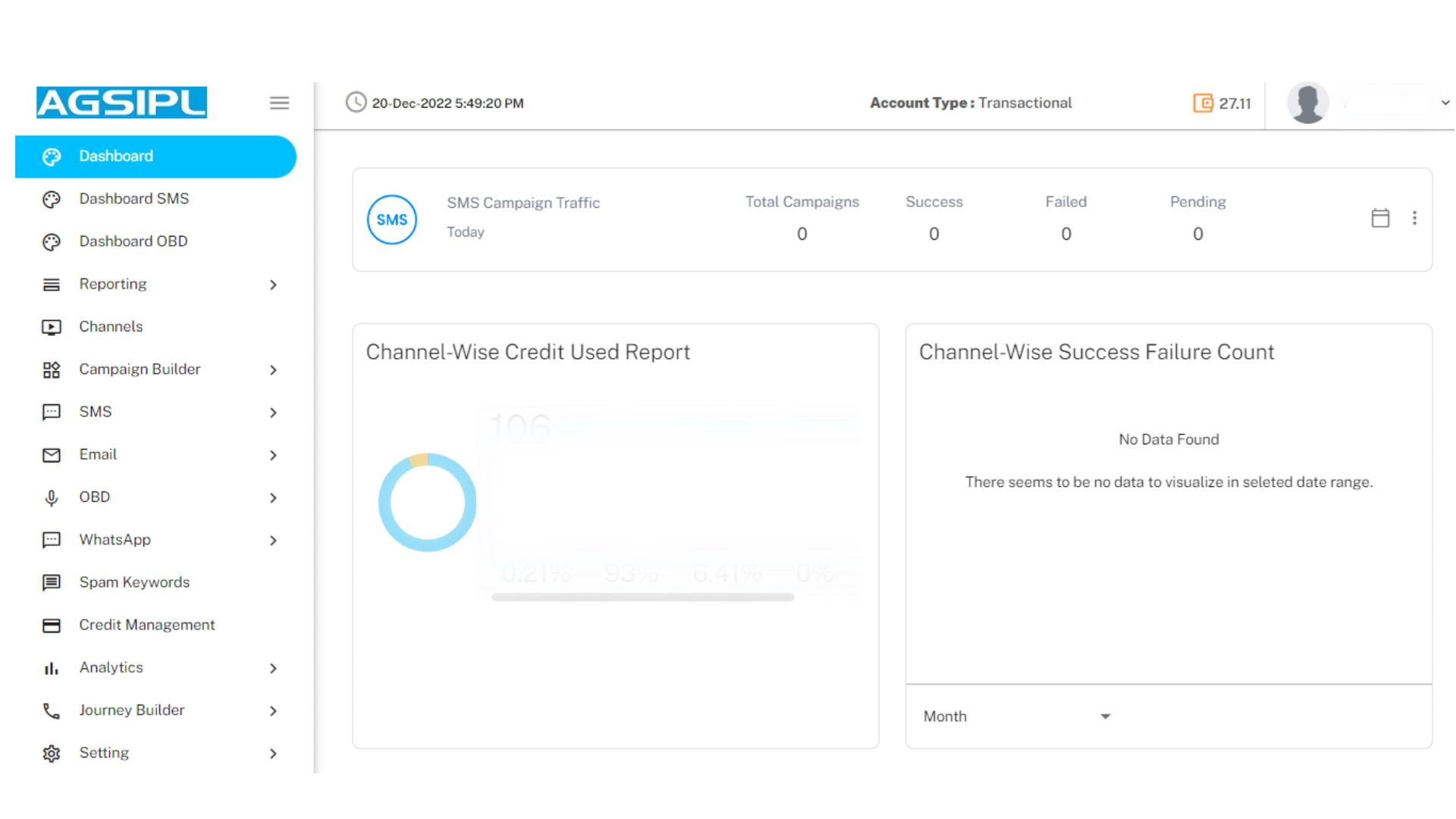Open Spam Keywords menu item
This screenshot has width=1456, height=819.
coord(155,582)
